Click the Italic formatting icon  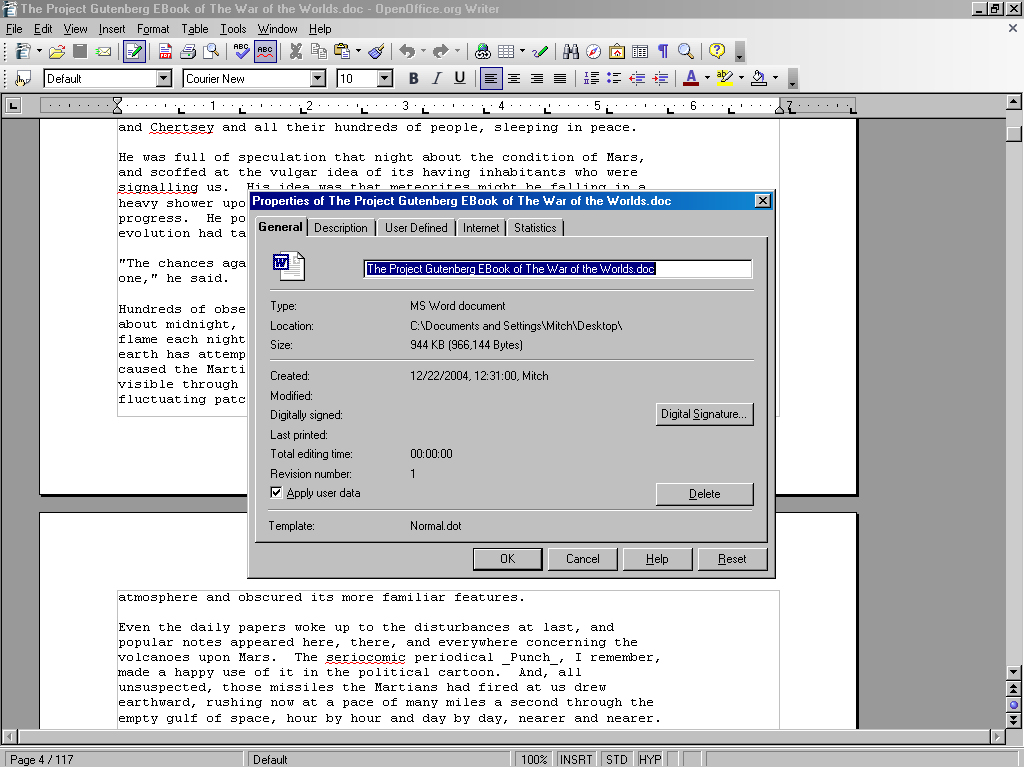pyautogui.click(x=437, y=78)
